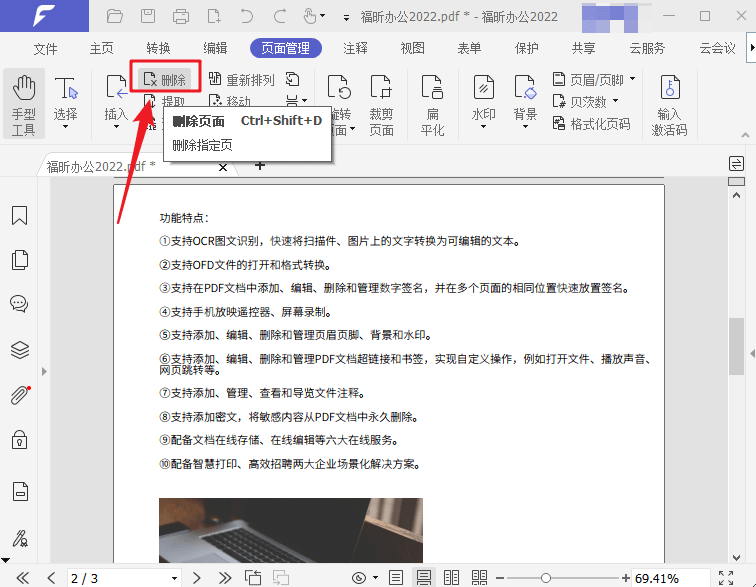
Task: Redo the last action
Action: pos(280,16)
